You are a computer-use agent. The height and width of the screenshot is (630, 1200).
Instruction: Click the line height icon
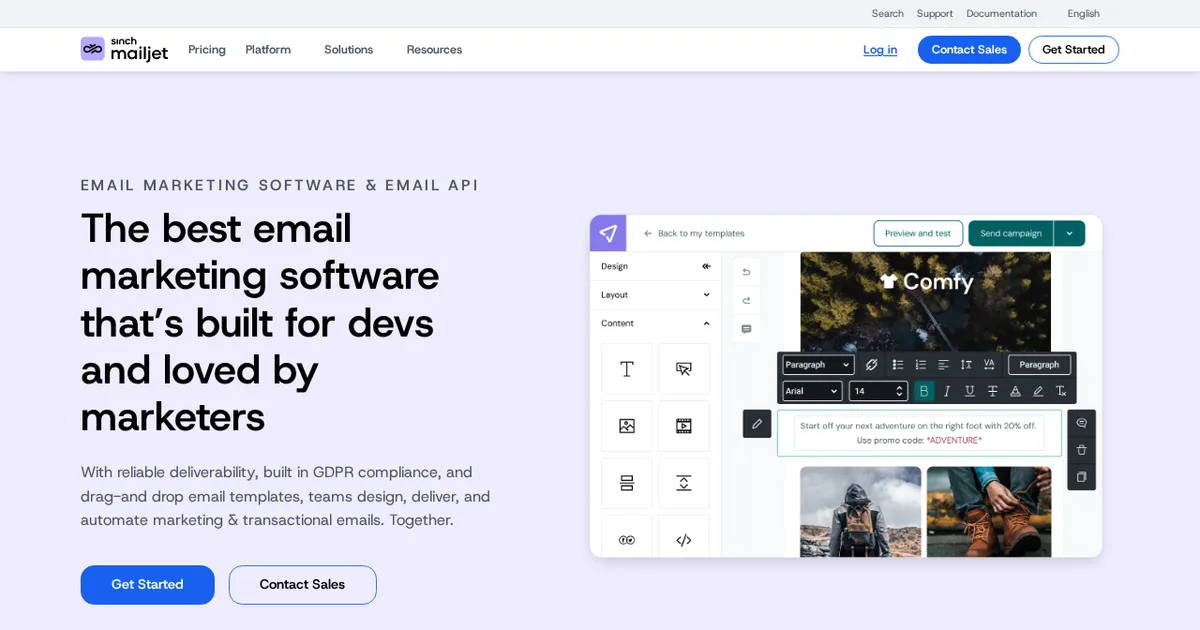(966, 365)
